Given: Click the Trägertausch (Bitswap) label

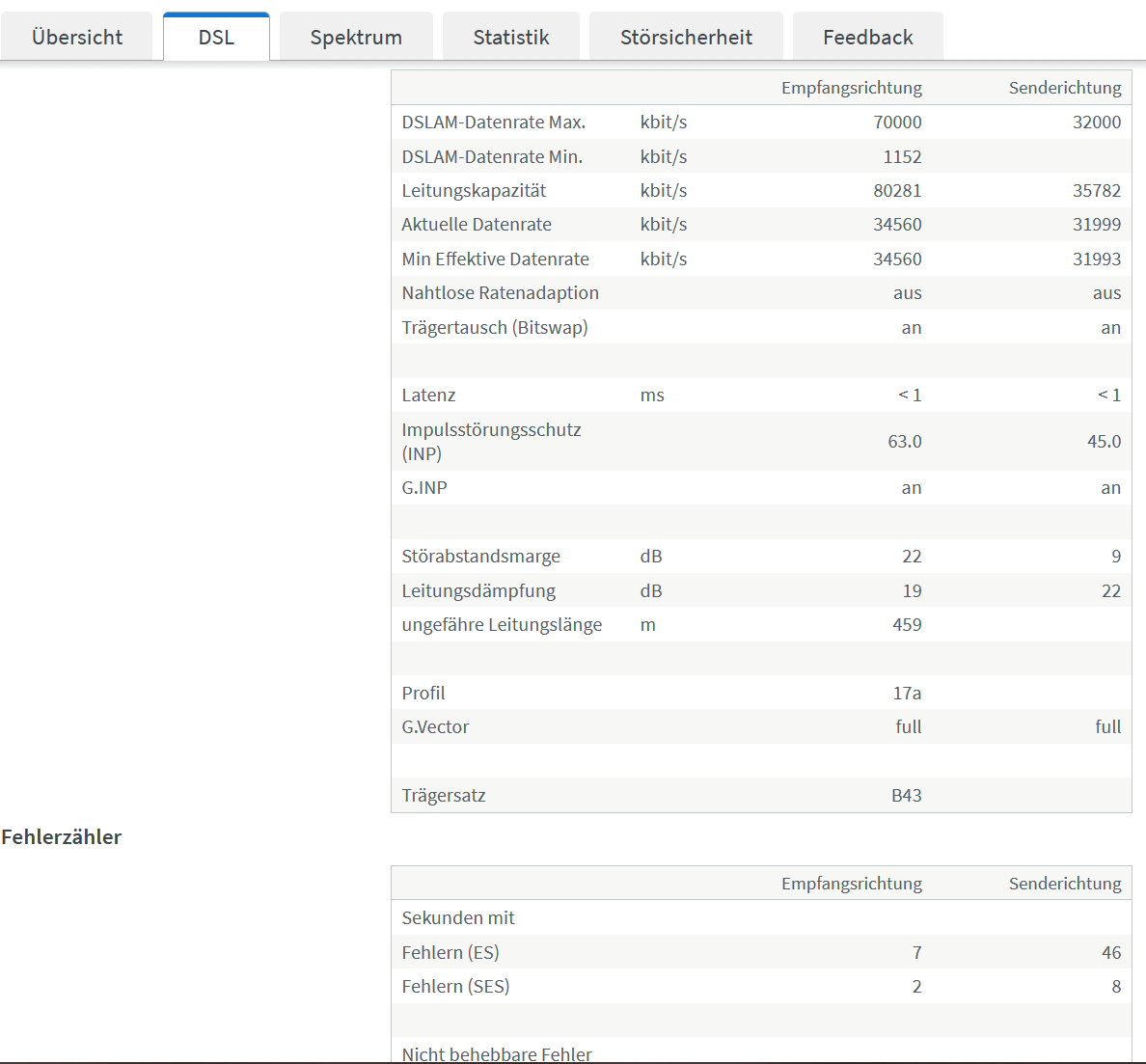Looking at the screenshot, I should pyautogui.click(x=495, y=327).
